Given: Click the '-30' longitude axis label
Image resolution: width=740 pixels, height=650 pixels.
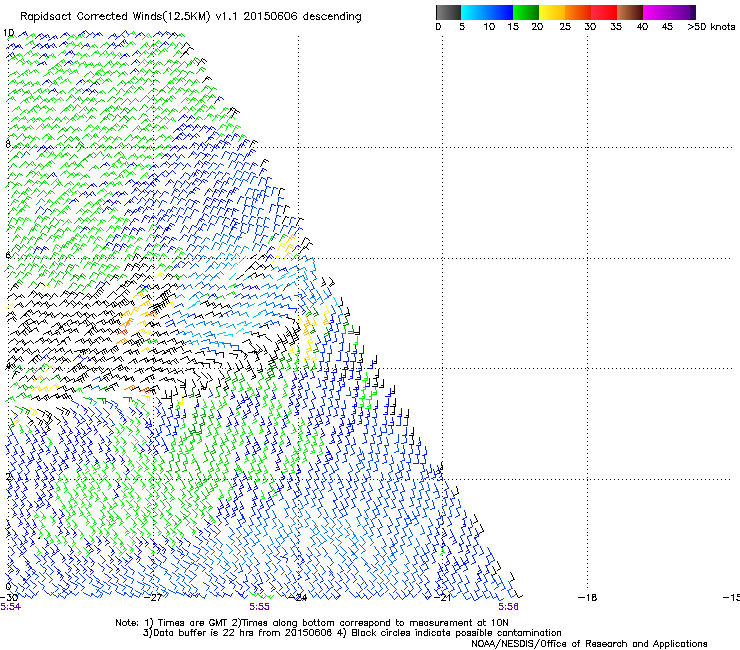Looking at the screenshot, I should (x=9, y=598).
